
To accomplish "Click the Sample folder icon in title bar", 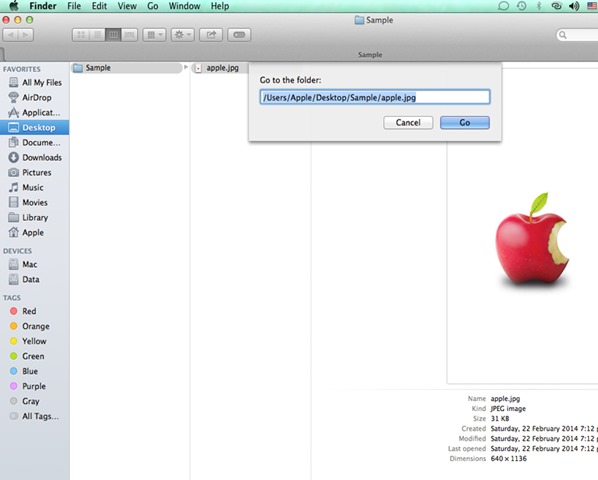I will pyautogui.click(x=359, y=20).
